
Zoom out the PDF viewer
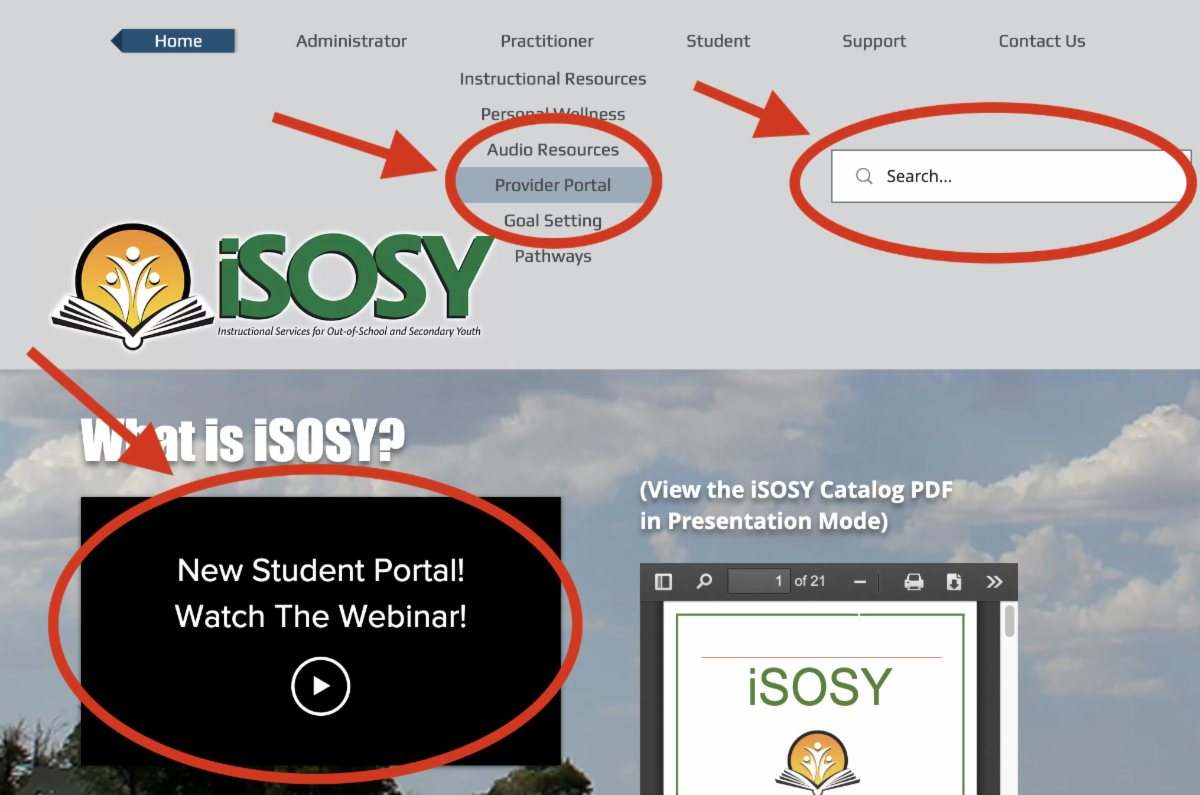point(860,581)
